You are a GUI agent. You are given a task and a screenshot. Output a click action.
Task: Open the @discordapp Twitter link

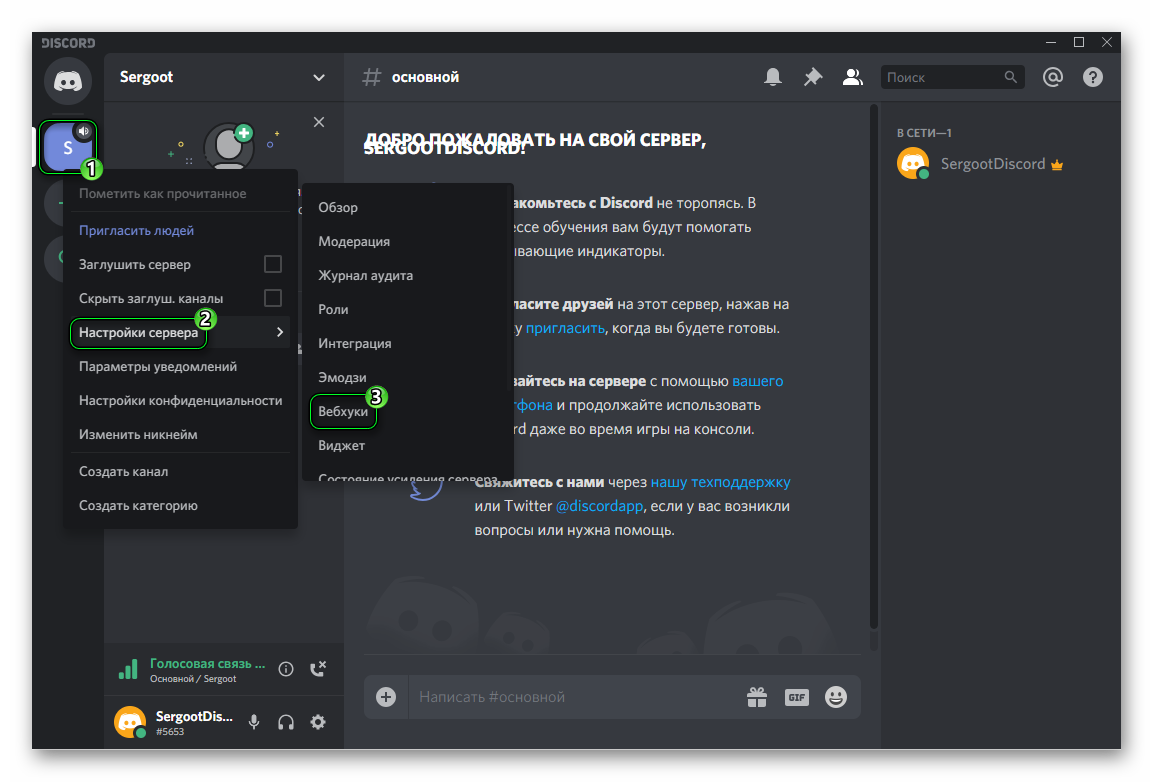coord(599,506)
